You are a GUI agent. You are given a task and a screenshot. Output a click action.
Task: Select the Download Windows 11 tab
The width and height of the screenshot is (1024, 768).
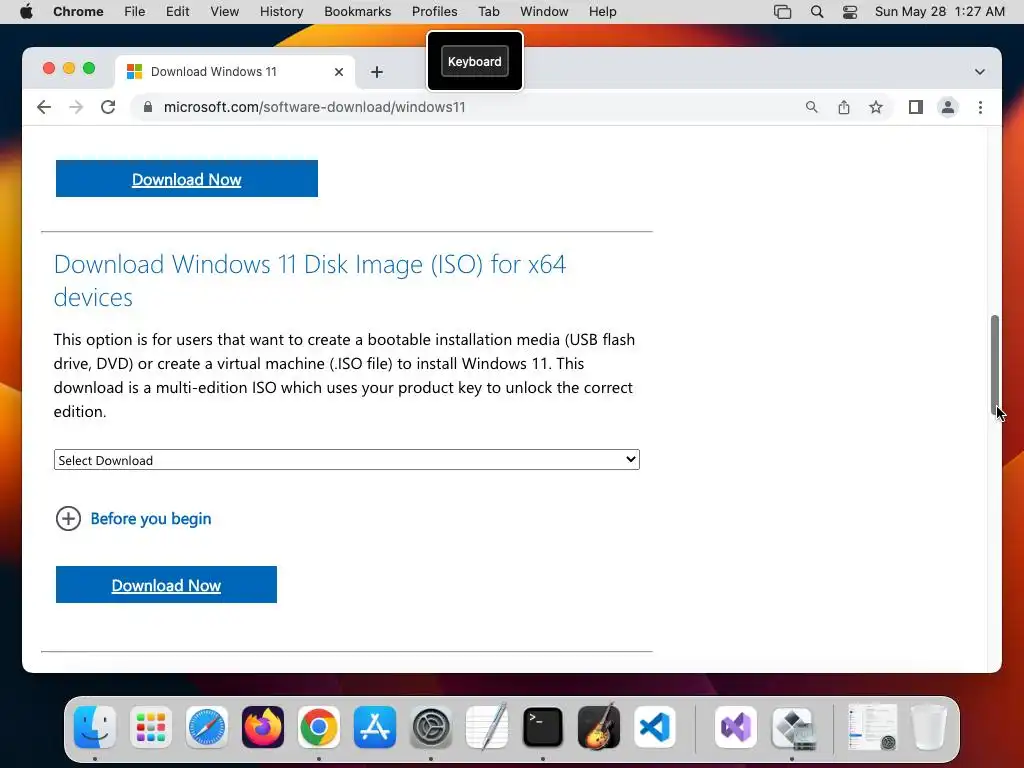coord(235,72)
